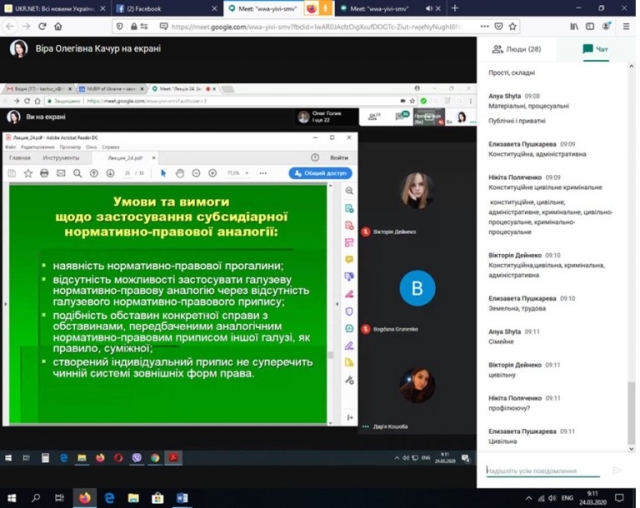
Task: Click the site lock icon in the address bar
Action: (134, 27)
